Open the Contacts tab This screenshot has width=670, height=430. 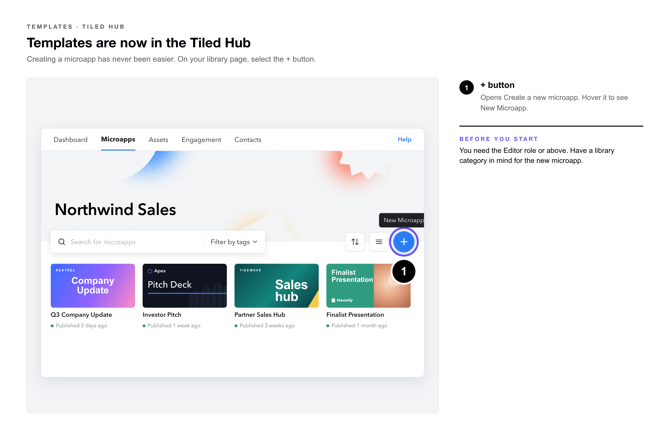[x=248, y=140]
